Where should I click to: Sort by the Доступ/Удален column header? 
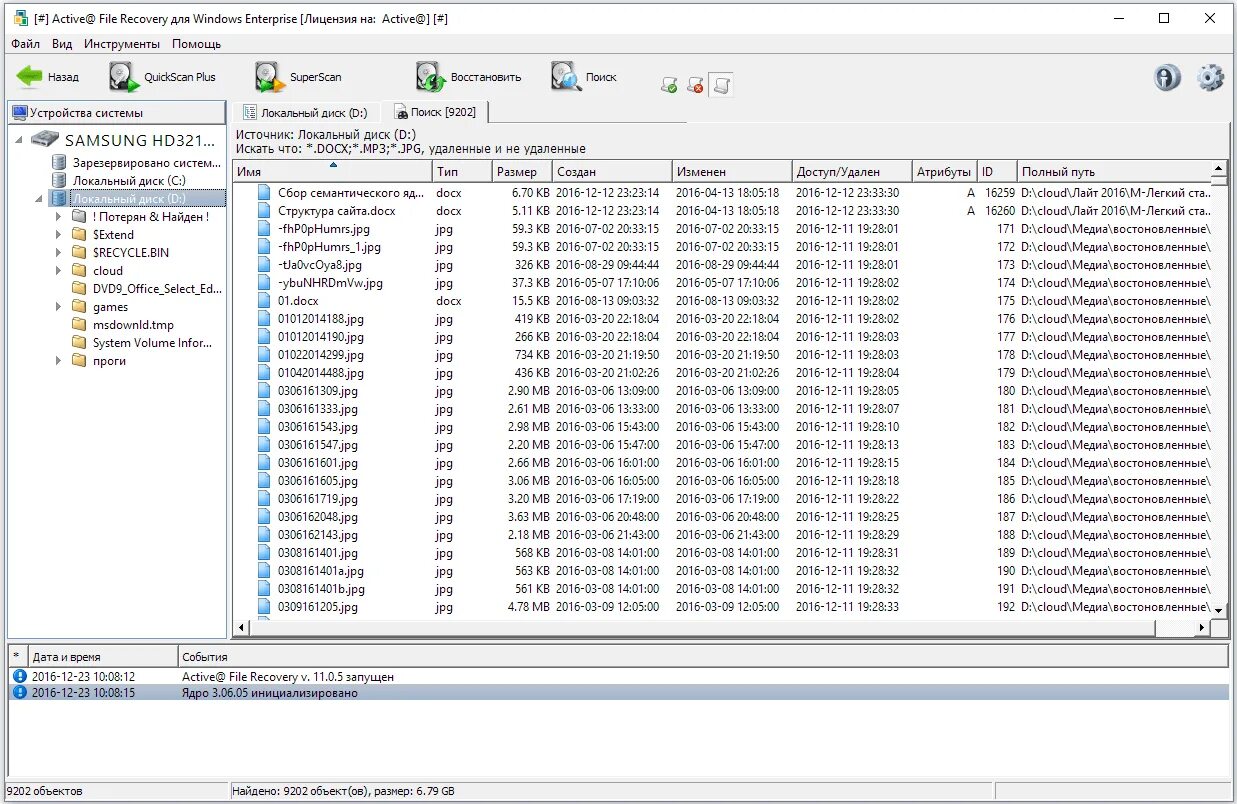pyautogui.click(x=852, y=172)
